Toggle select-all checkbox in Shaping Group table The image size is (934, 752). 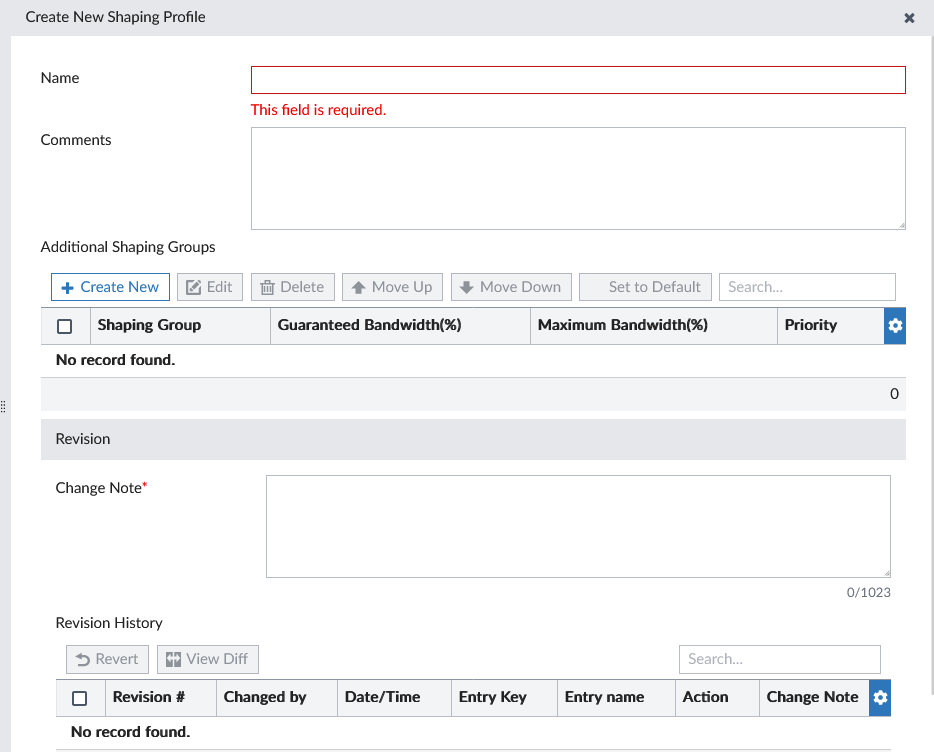pyautogui.click(x=64, y=326)
